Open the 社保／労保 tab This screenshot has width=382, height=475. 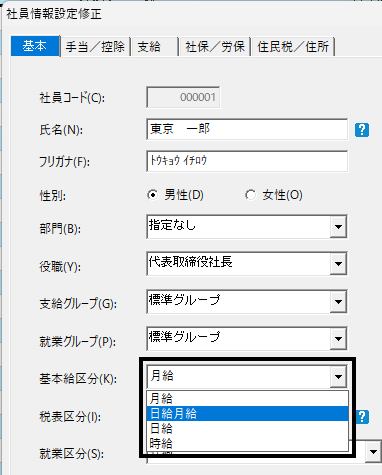215,47
